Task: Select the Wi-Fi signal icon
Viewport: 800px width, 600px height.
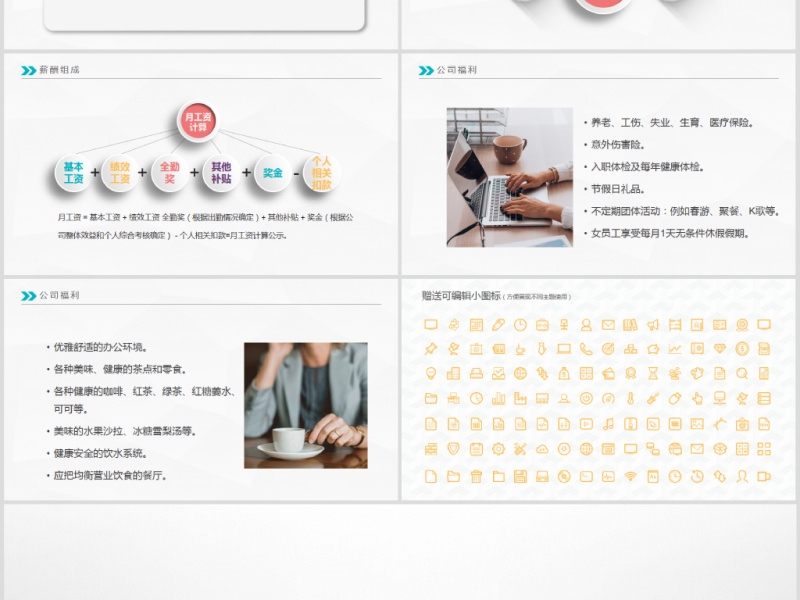Action: [x=629, y=472]
